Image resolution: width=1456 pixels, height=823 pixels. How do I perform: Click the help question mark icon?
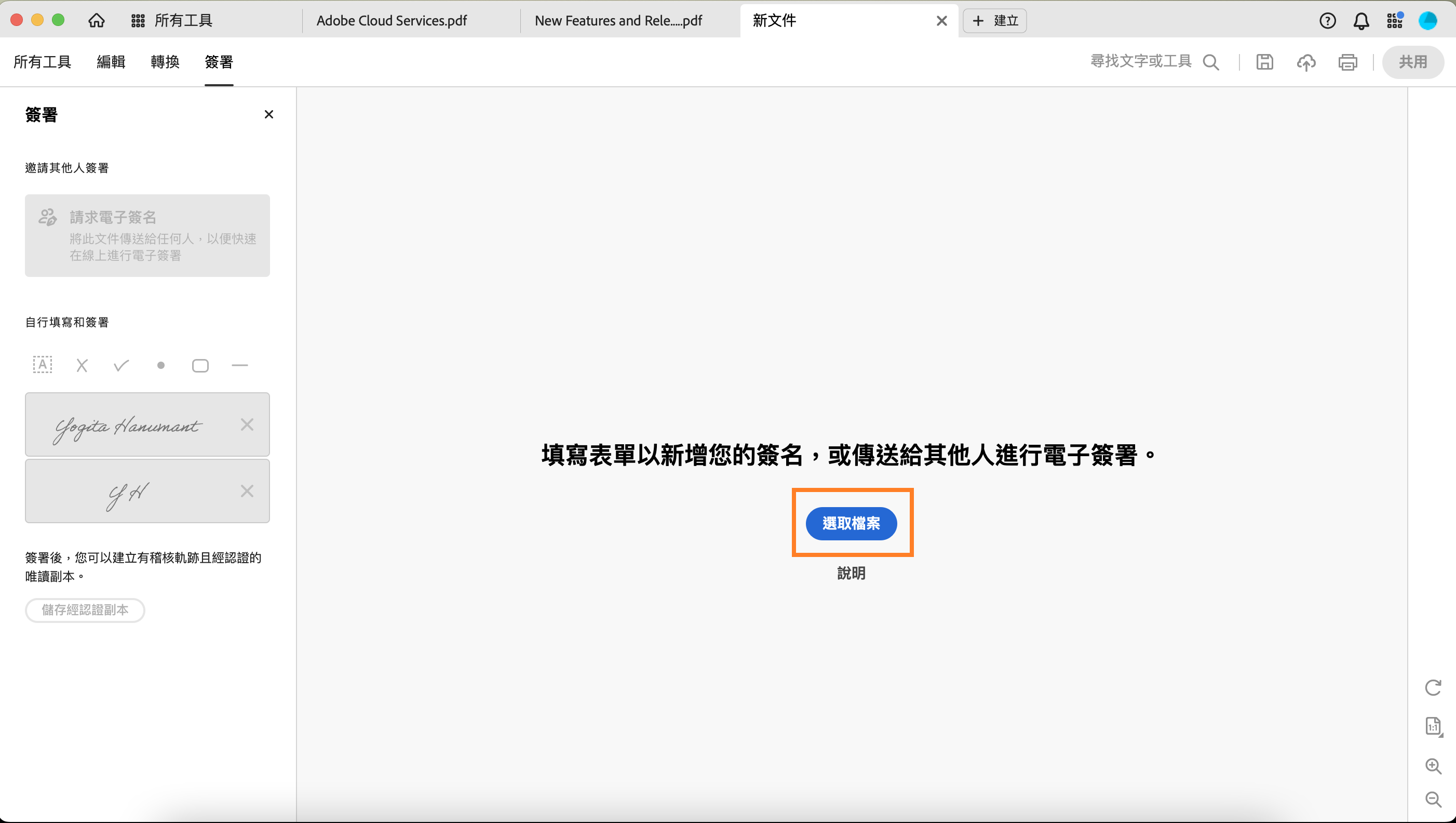click(1327, 21)
